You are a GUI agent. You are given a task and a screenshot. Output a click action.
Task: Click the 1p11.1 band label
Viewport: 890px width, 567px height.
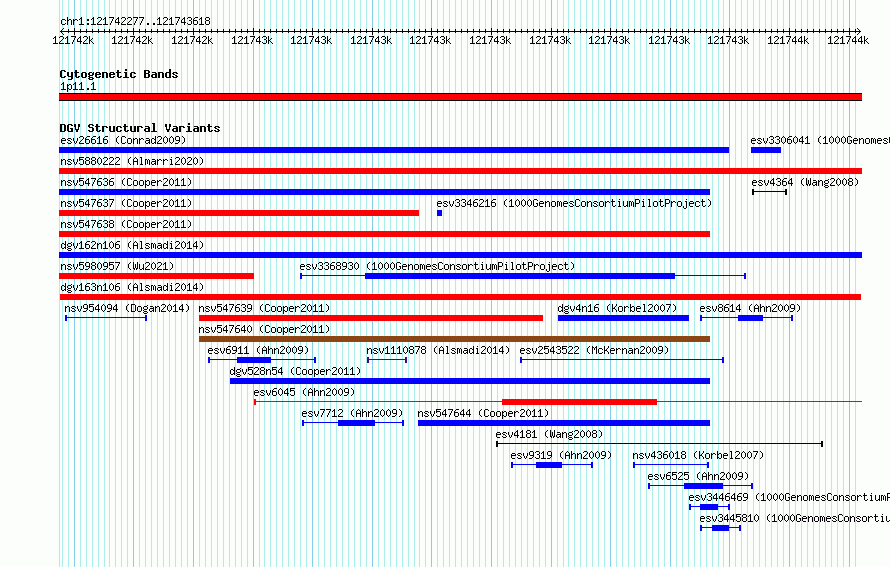click(x=78, y=87)
